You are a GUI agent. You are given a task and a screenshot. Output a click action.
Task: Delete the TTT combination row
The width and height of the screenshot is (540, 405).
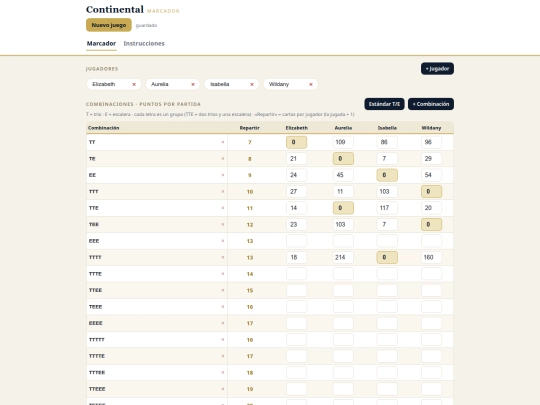click(x=222, y=191)
